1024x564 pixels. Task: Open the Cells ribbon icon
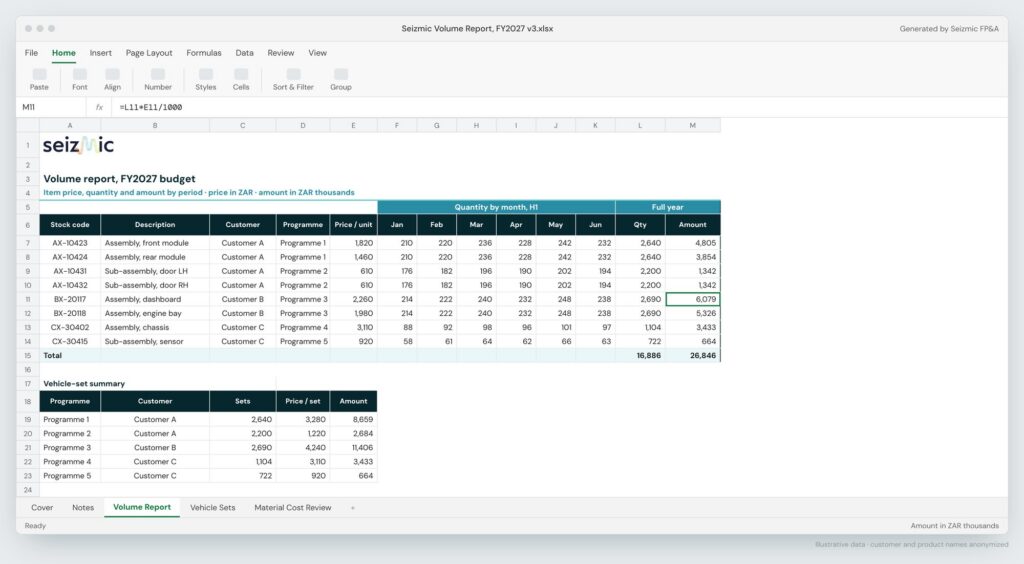(x=241, y=74)
